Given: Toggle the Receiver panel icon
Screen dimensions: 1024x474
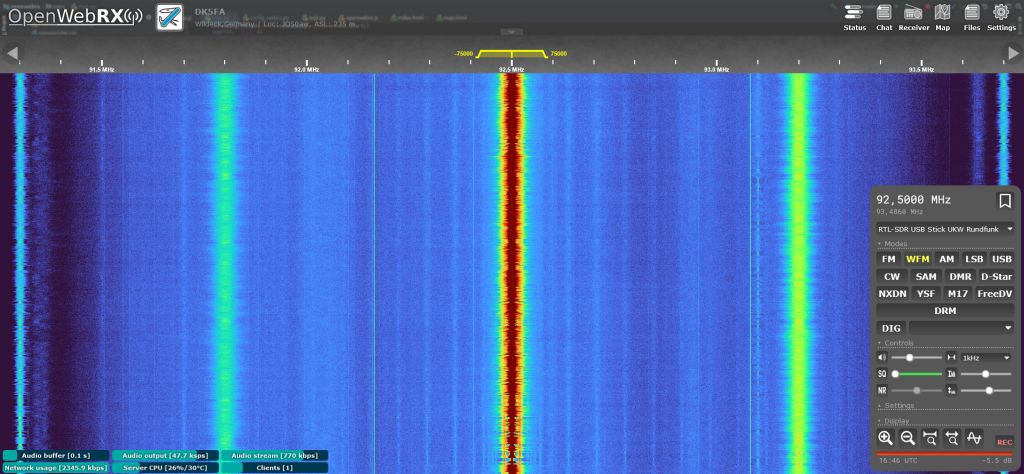Looking at the screenshot, I should (913, 16).
